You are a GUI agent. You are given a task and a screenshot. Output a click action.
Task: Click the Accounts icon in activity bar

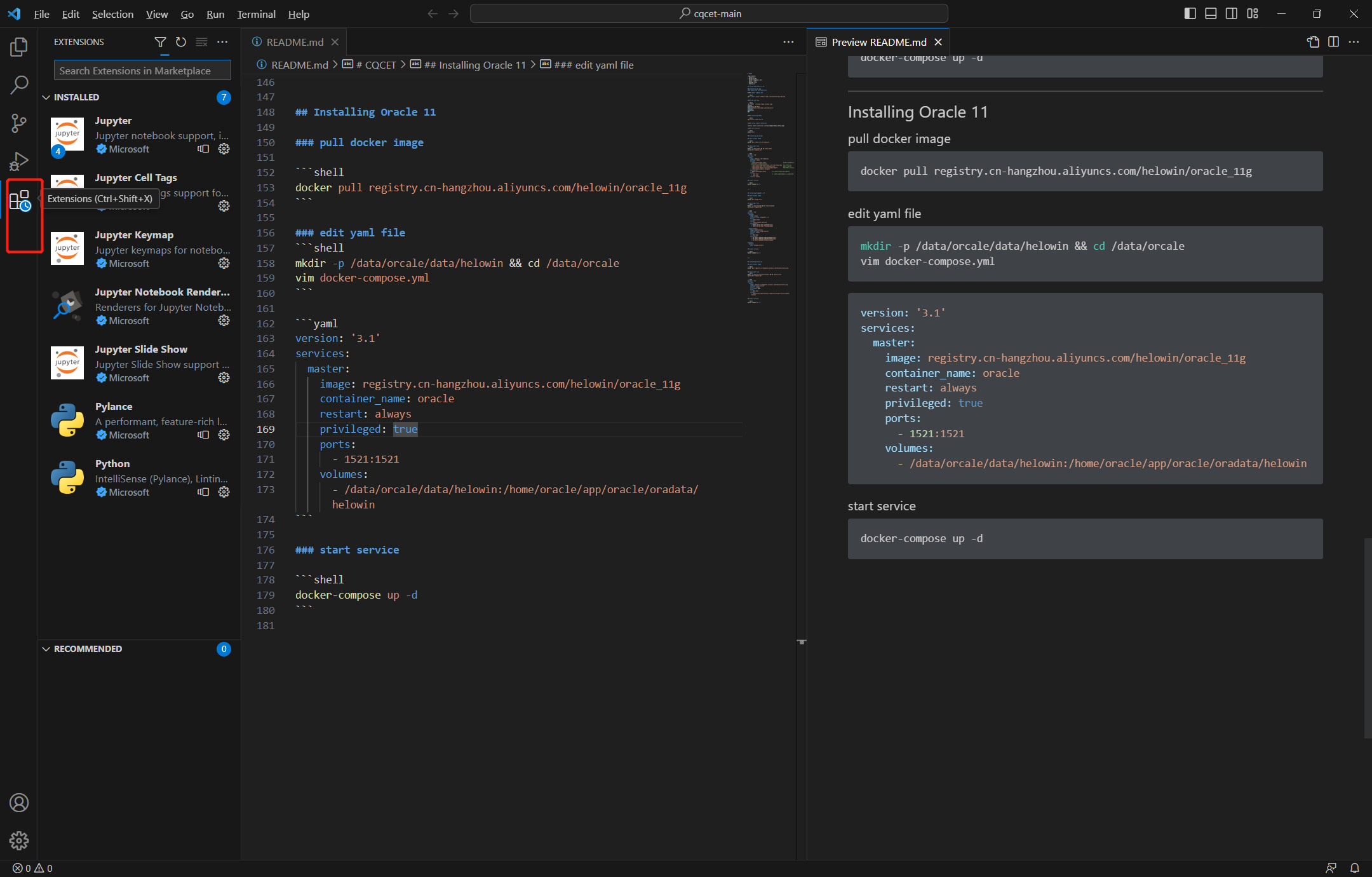pos(19,803)
